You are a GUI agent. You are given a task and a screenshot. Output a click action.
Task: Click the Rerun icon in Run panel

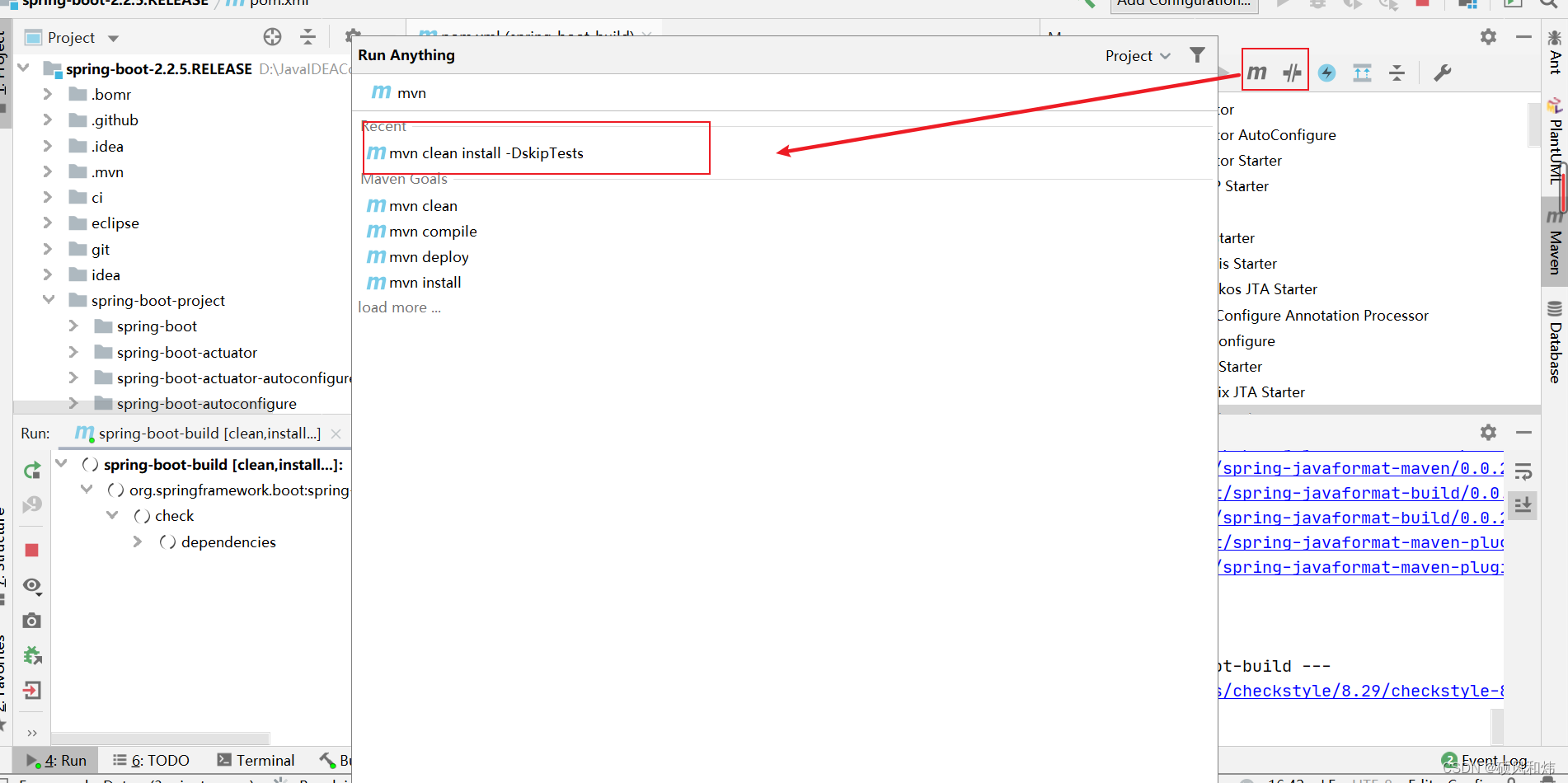(32, 471)
